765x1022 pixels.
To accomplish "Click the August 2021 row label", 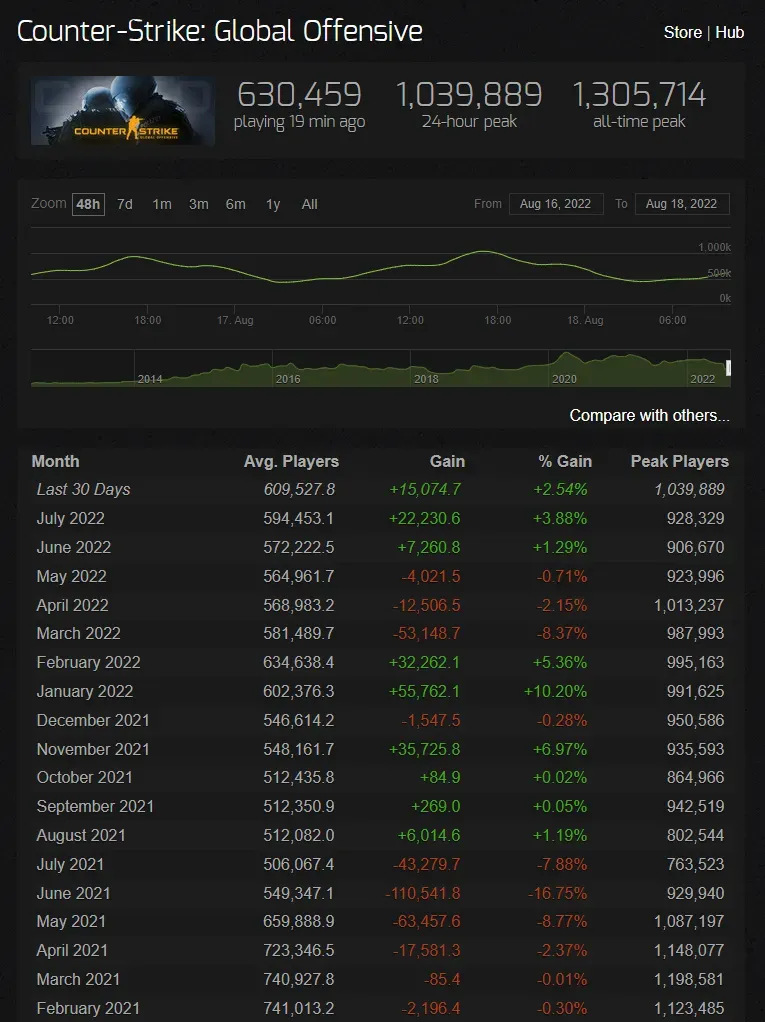I will tap(81, 835).
